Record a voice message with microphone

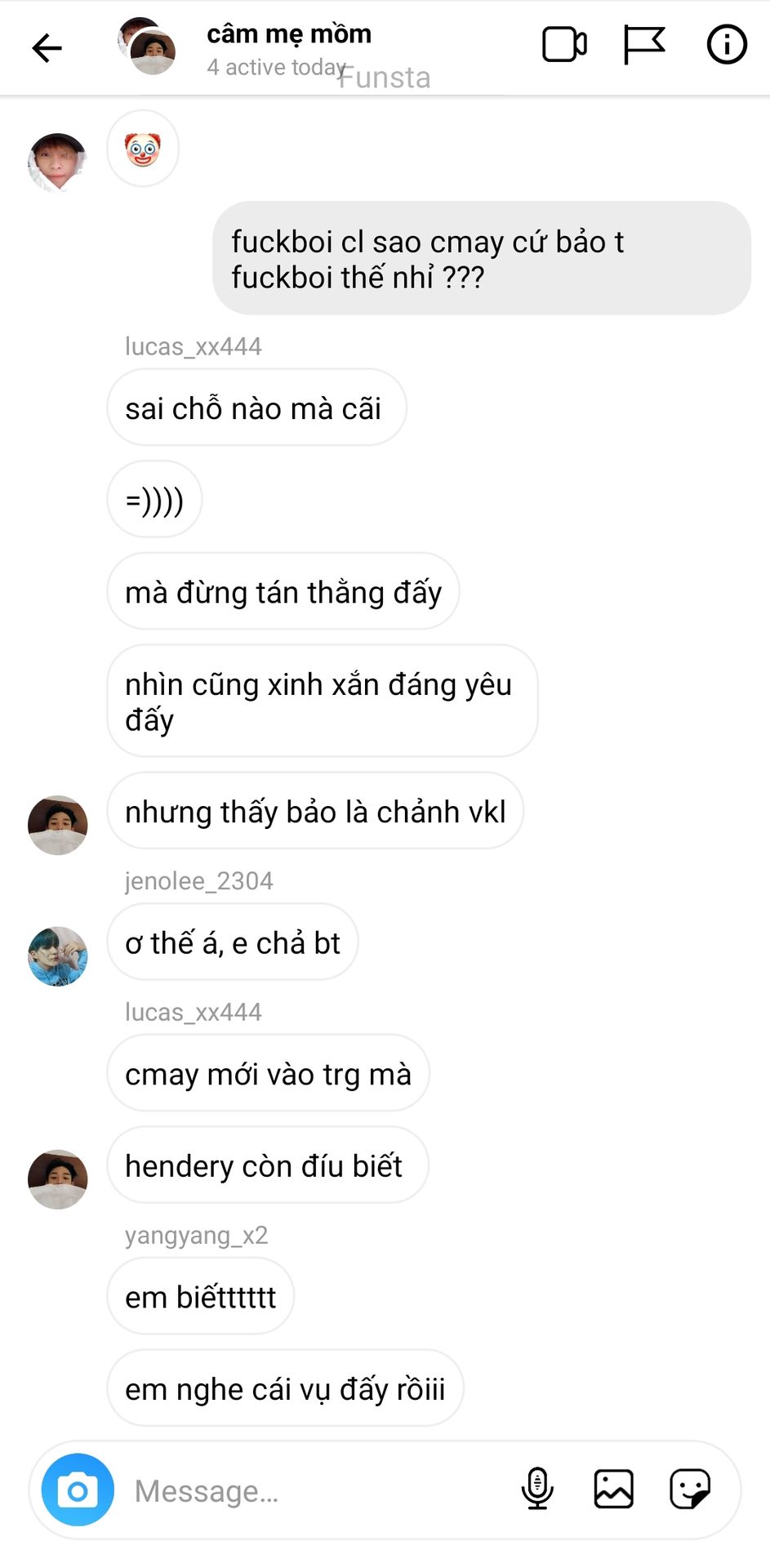click(x=536, y=1489)
